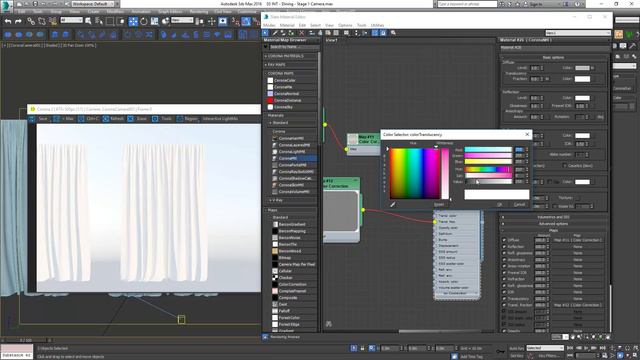Collapse the CORONA MAPS group
The image size is (640, 360).
point(290,73)
